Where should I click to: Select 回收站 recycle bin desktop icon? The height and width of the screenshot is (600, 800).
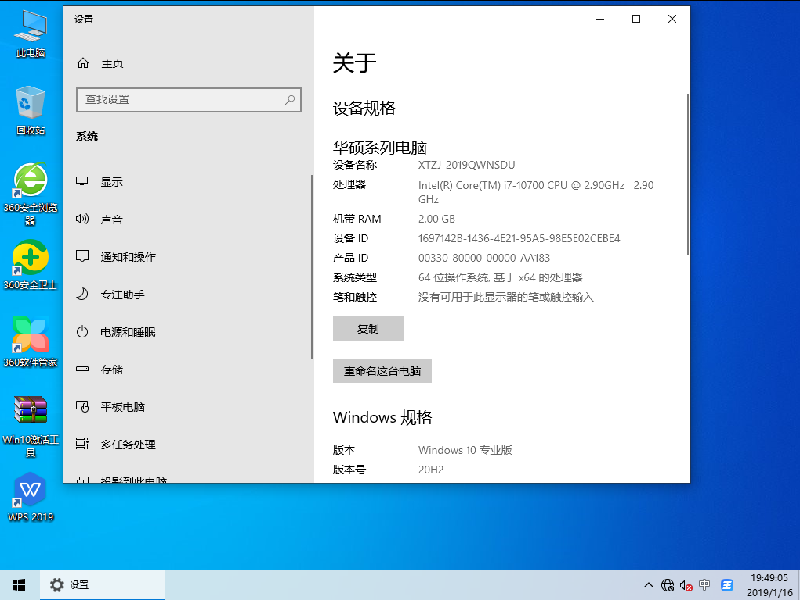[x=31, y=110]
